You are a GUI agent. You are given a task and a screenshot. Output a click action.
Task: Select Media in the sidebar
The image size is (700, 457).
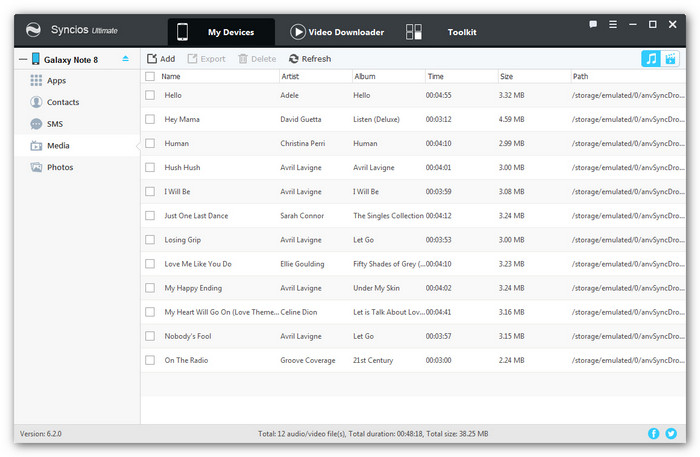click(x=77, y=145)
